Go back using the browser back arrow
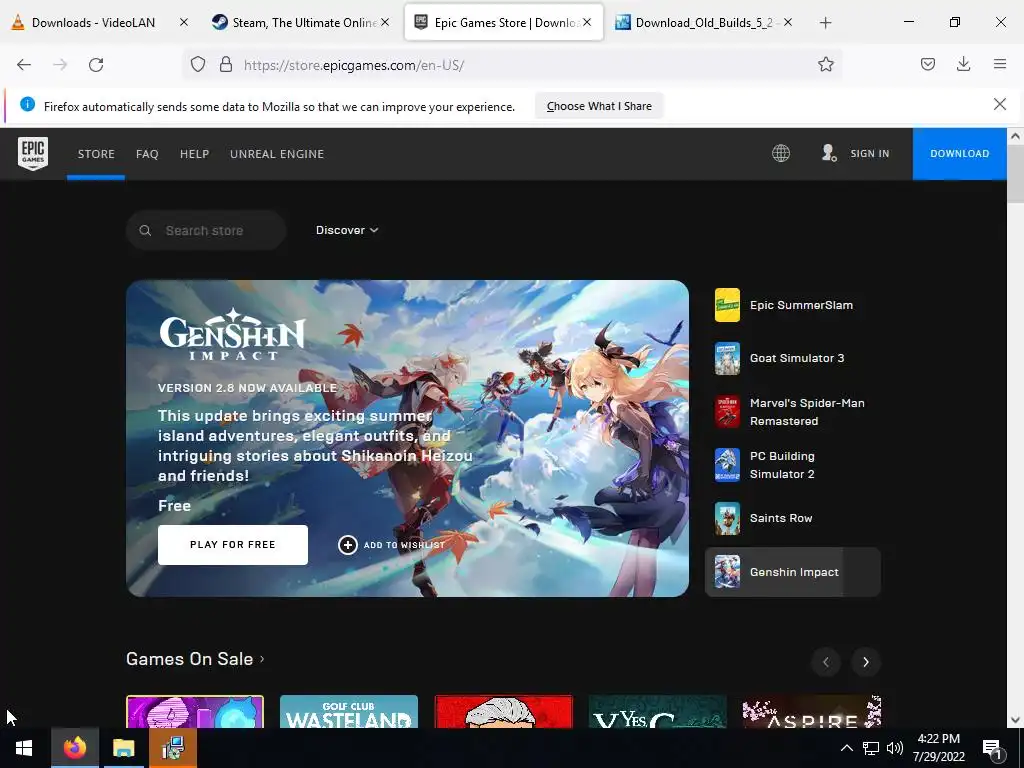This screenshot has width=1024, height=768. [24, 65]
